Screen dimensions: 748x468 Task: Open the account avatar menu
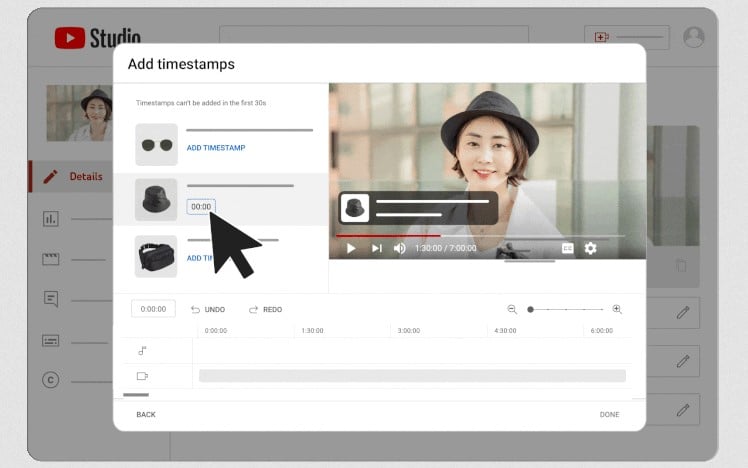tap(694, 37)
